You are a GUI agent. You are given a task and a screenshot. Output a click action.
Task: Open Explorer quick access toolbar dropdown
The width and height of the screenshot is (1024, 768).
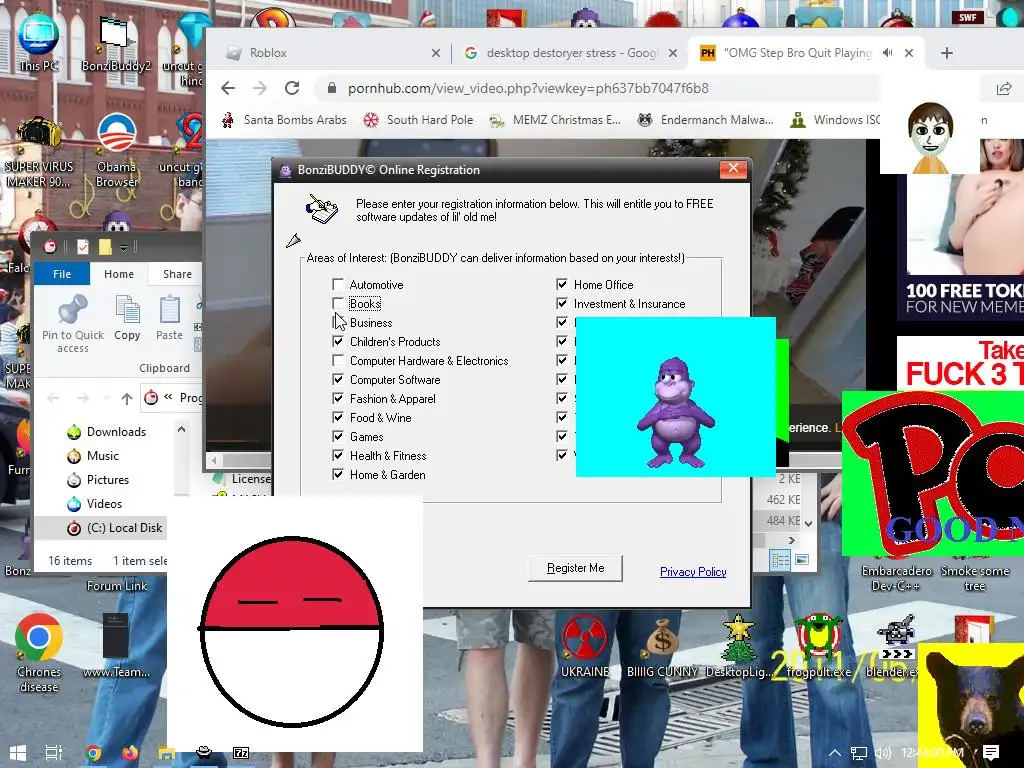(123, 248)
